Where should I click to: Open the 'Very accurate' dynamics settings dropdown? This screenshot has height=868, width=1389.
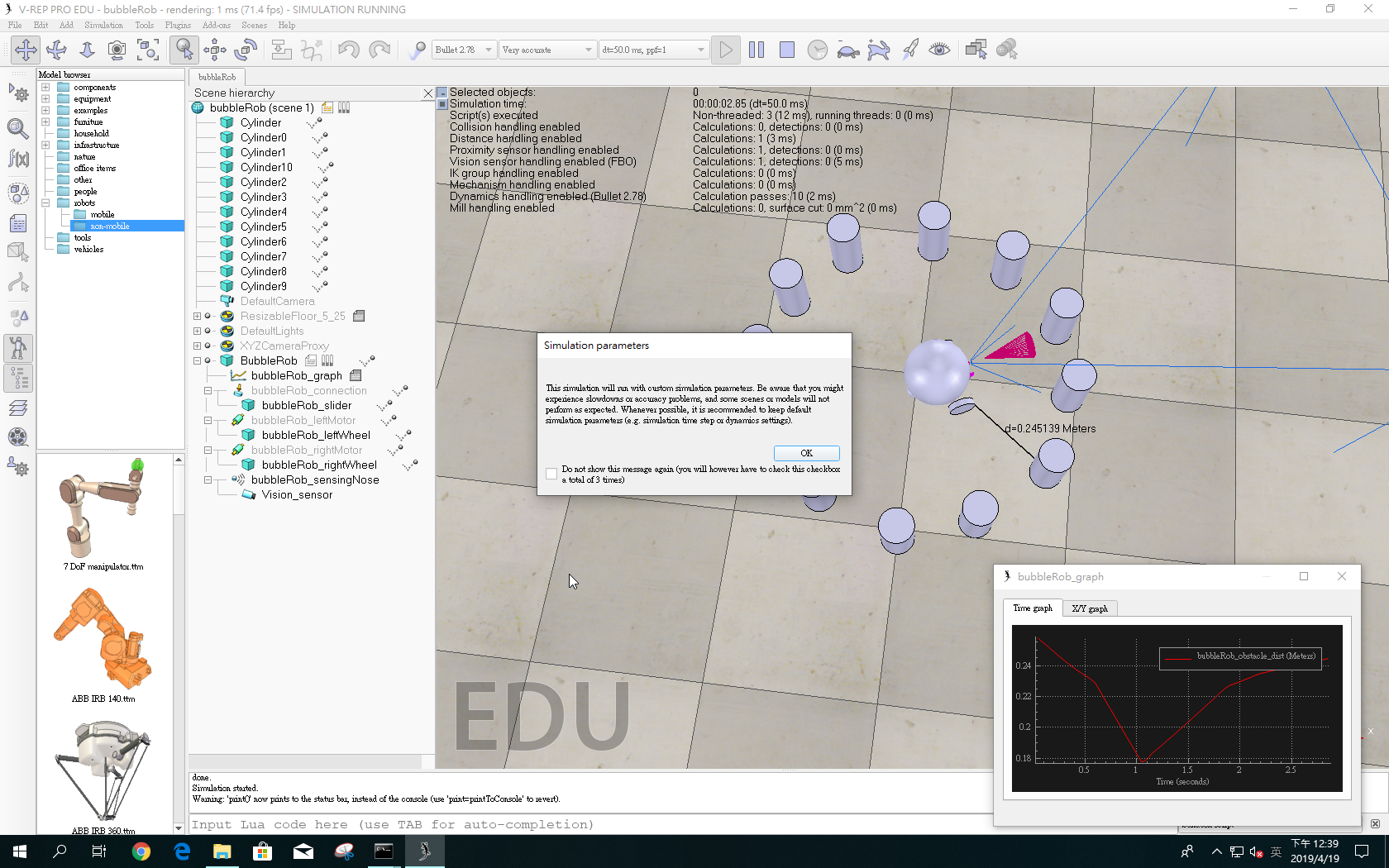pos(547,50)
